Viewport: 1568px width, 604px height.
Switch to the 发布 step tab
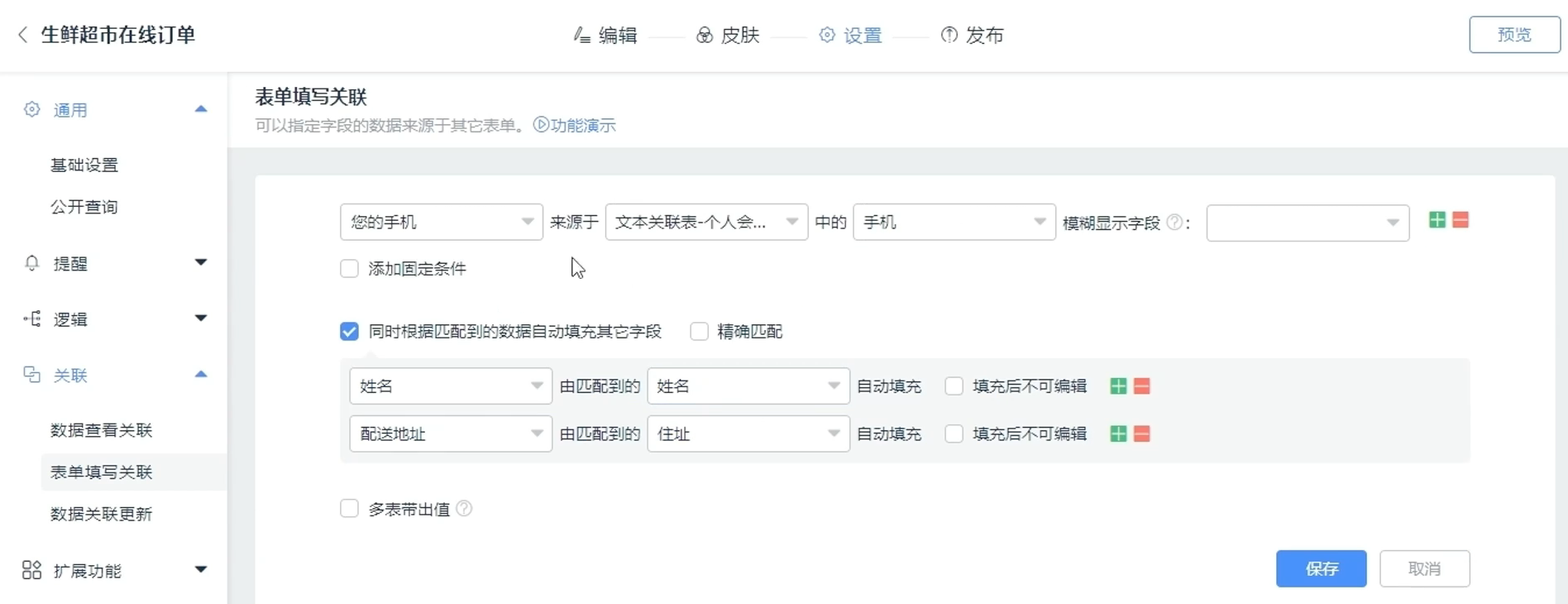tap(973, 36)
